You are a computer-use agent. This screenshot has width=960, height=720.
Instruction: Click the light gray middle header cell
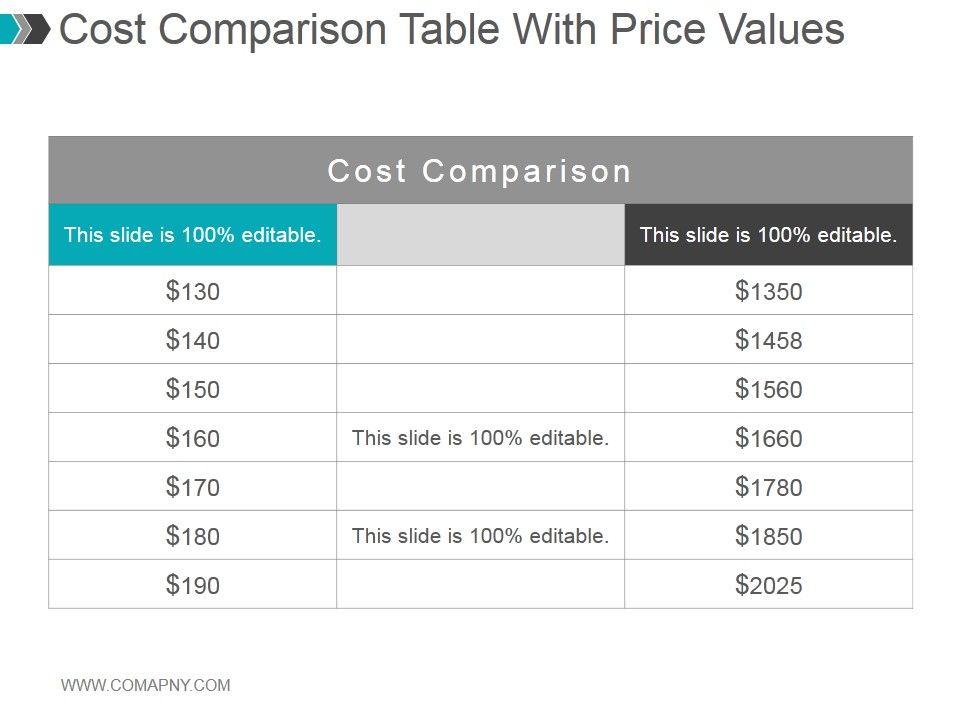(x=480, y=235)
